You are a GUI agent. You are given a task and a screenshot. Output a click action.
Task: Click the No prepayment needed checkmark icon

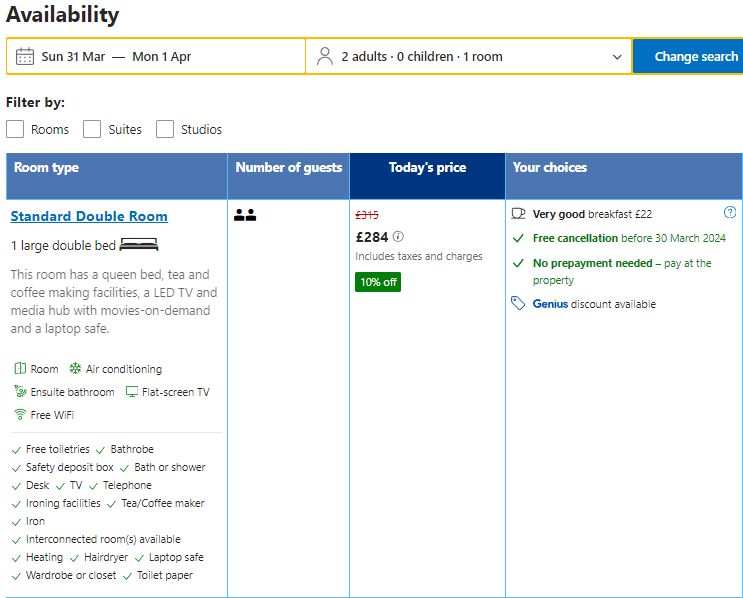tap(518, 263)
